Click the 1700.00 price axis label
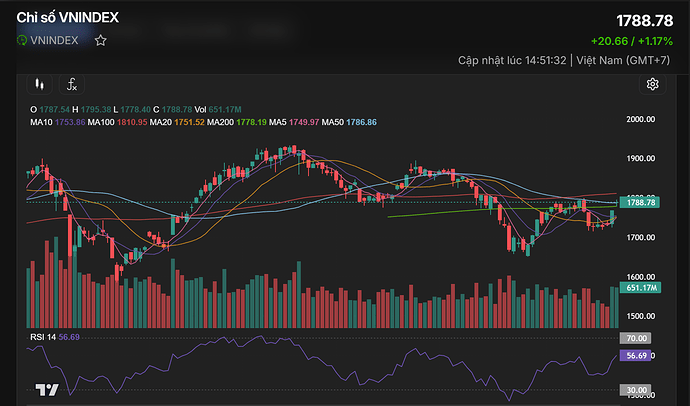 click(641, 238)
